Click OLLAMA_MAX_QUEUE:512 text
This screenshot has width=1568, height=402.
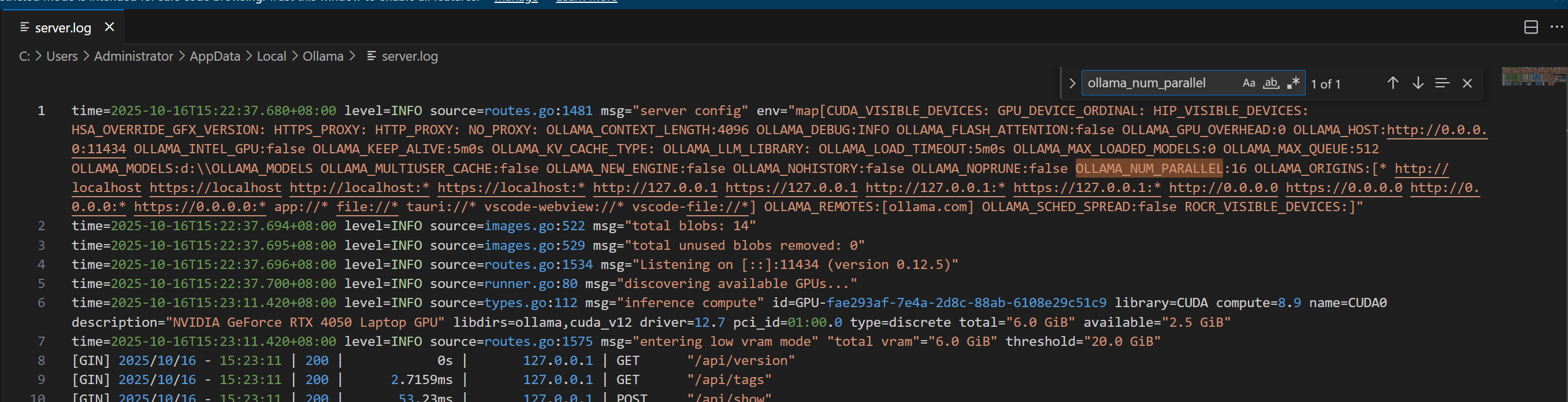point(1301,149)
